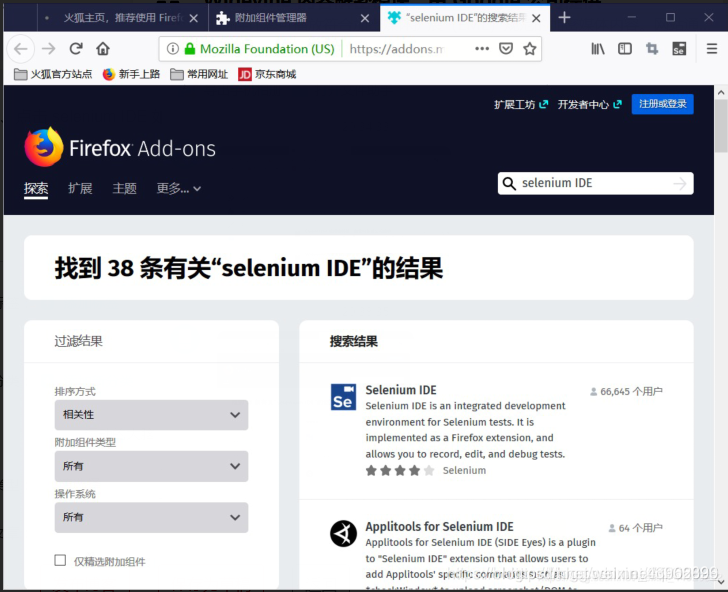Open 火狐官方站点 bookmark folder
The width and height of the screenshot is (728, 592).
[x=53, y=74]
